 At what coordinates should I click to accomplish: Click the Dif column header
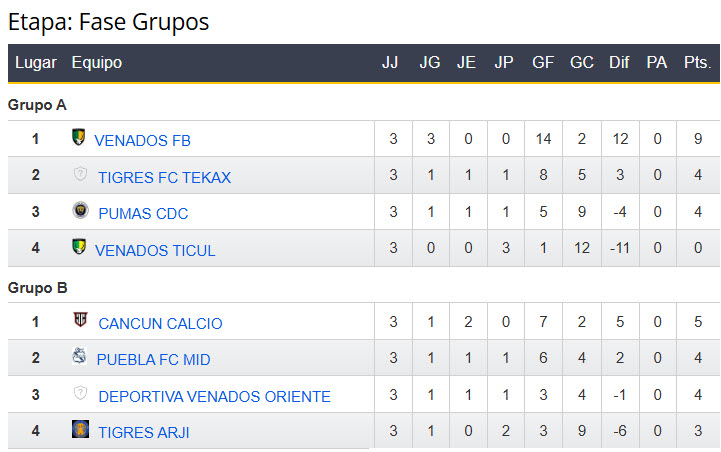click(619, 63)
